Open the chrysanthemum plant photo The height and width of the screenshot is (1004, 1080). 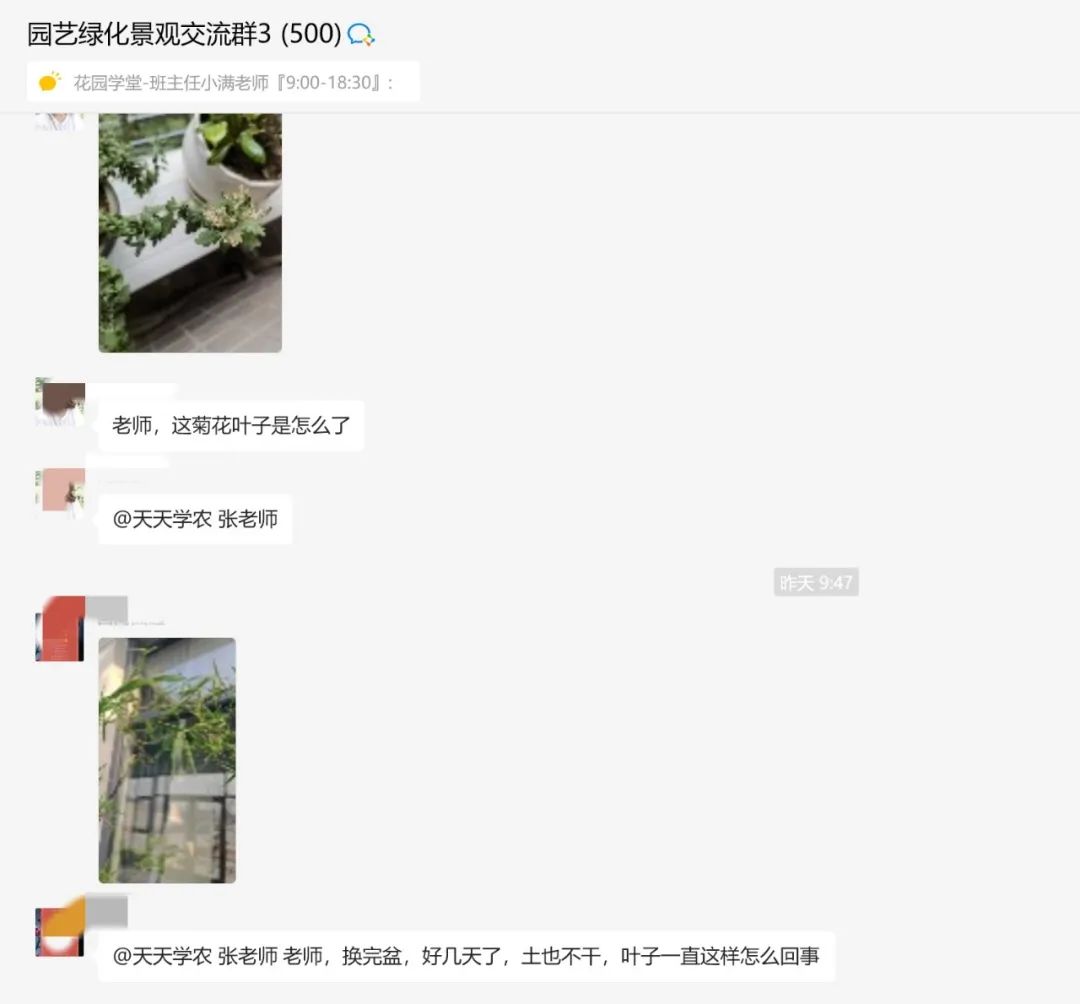tap(190, 233)
